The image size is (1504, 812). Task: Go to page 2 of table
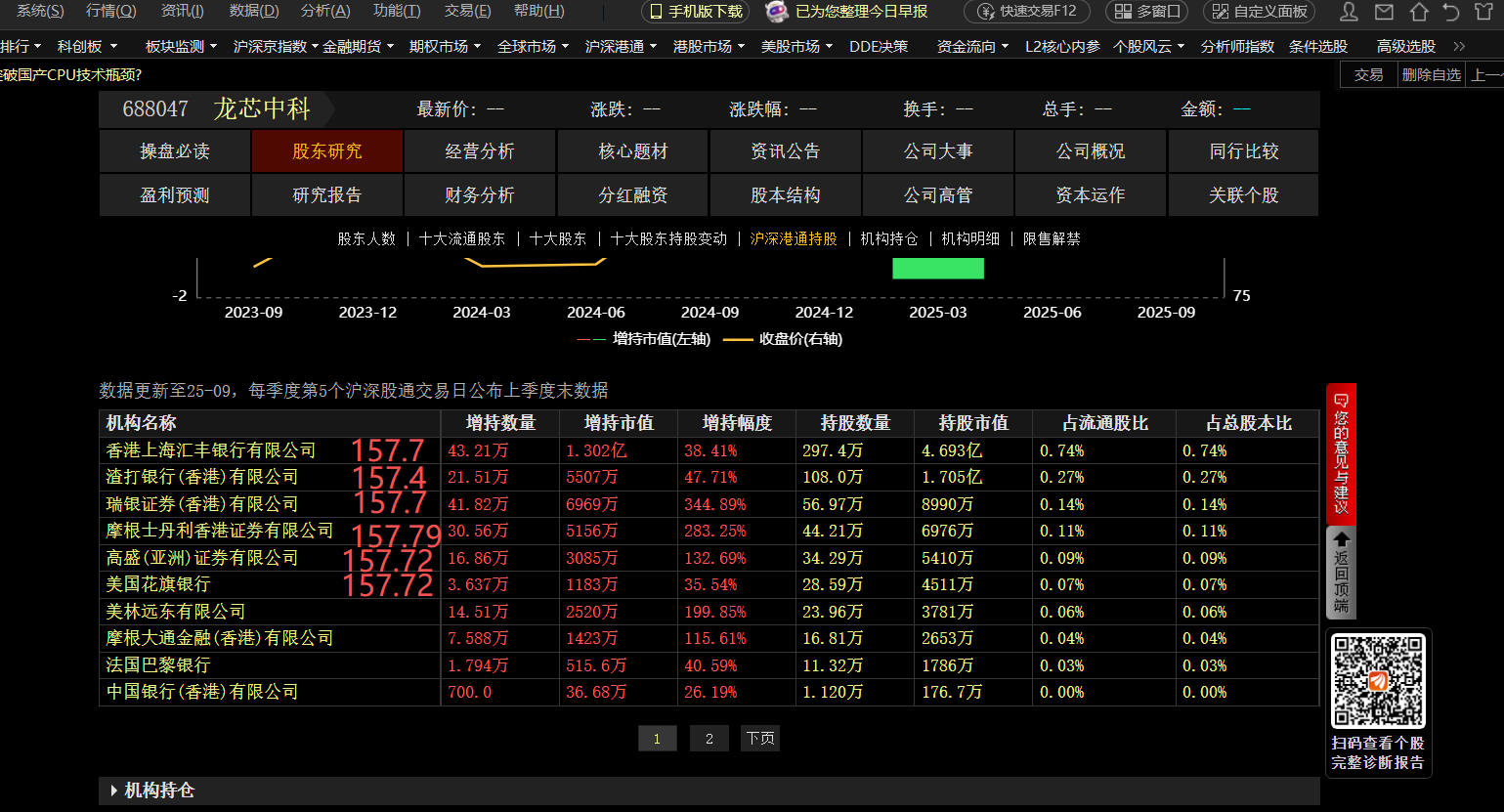click(x=709, y=739)
